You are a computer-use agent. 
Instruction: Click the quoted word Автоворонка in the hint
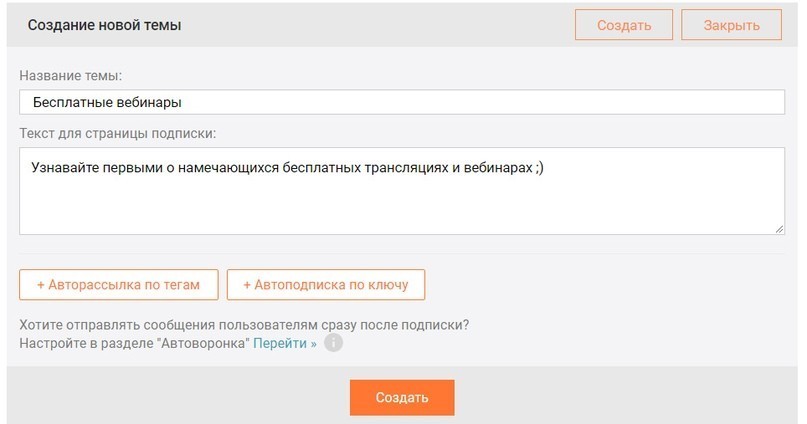pyautogui.click(x=205, y=343)
